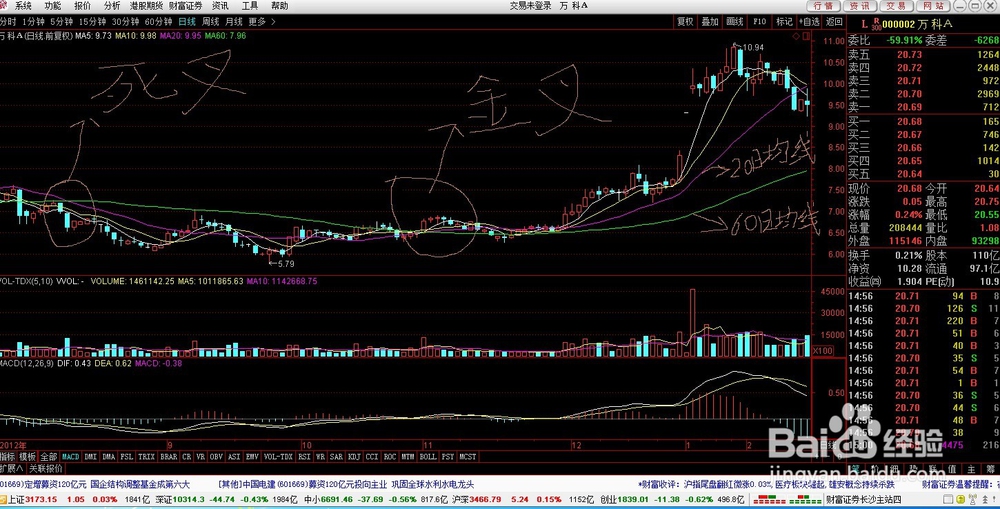1000x509 pixels.
Task: Open the 工具 menu
Action: click(x=250, y=6)
